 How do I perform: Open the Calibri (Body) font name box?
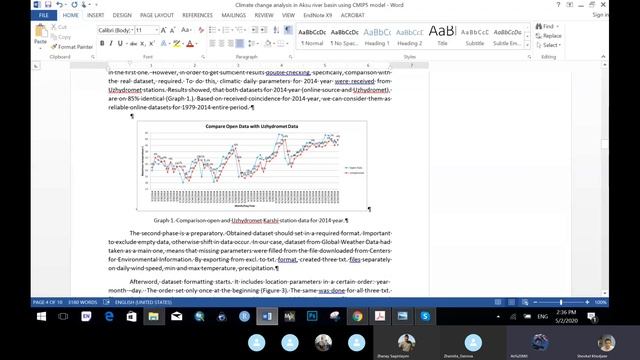click(x=116, y=30)
